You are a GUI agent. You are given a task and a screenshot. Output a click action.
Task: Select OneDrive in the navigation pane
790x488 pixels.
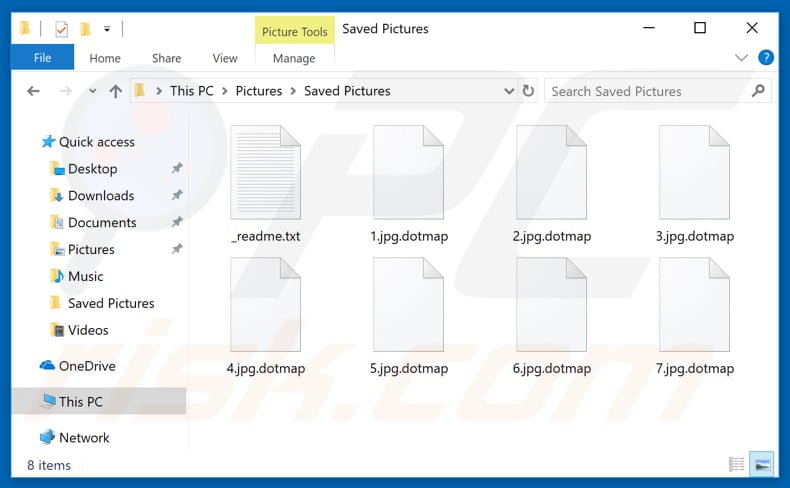point(87,366)
